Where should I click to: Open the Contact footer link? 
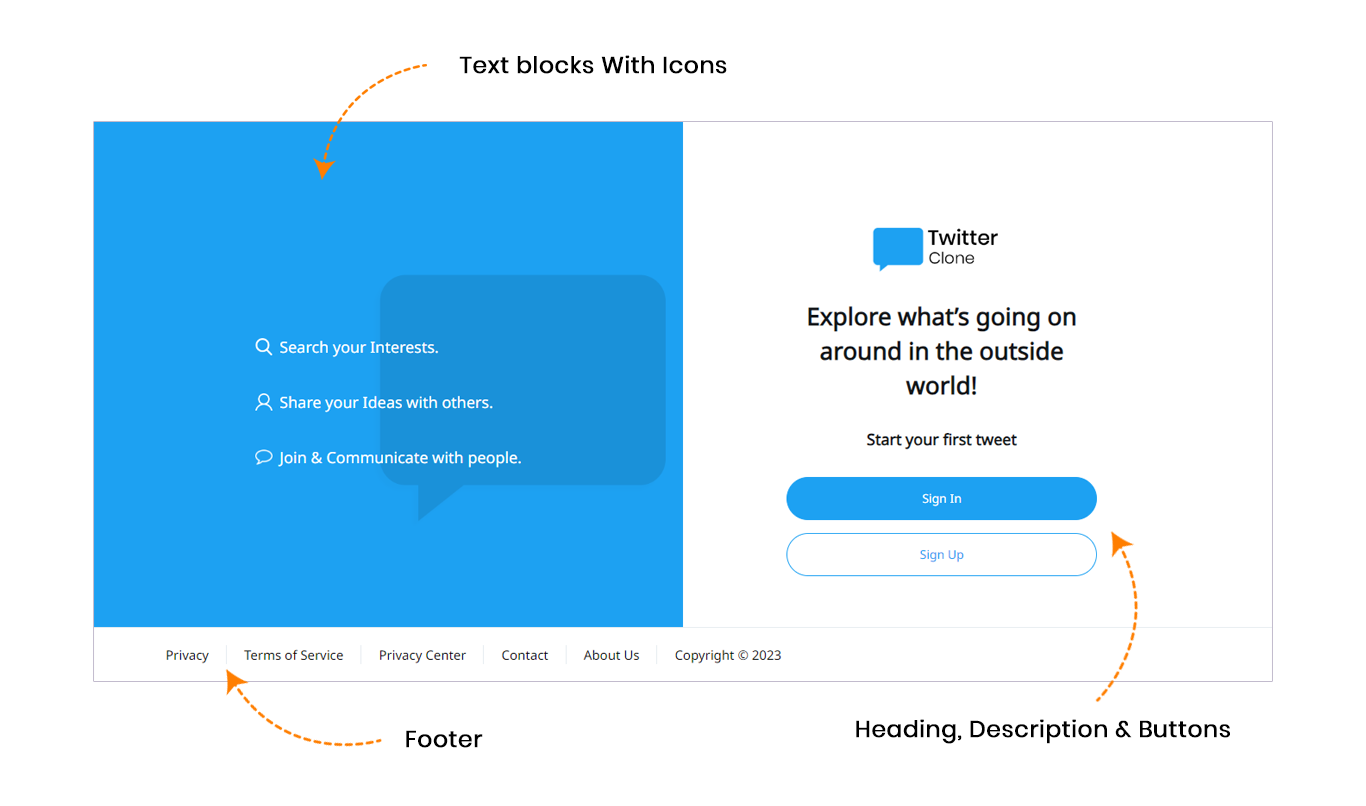[x=525, y=656]
